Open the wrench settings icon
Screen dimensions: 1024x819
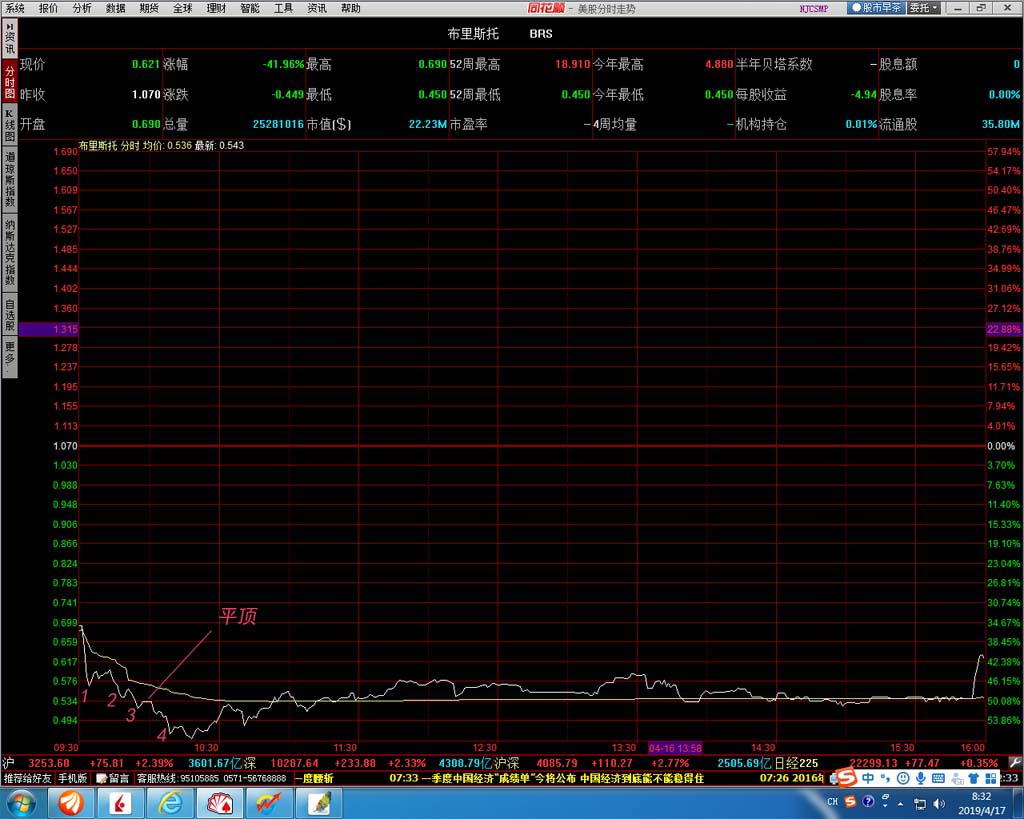tap(1015, 762)
